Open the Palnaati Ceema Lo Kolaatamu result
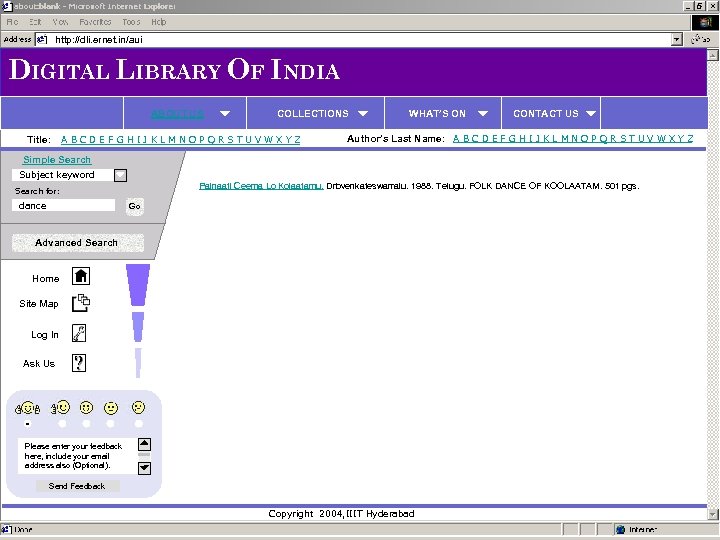Screen dimensions: 720x540 [x=261, y=186]
